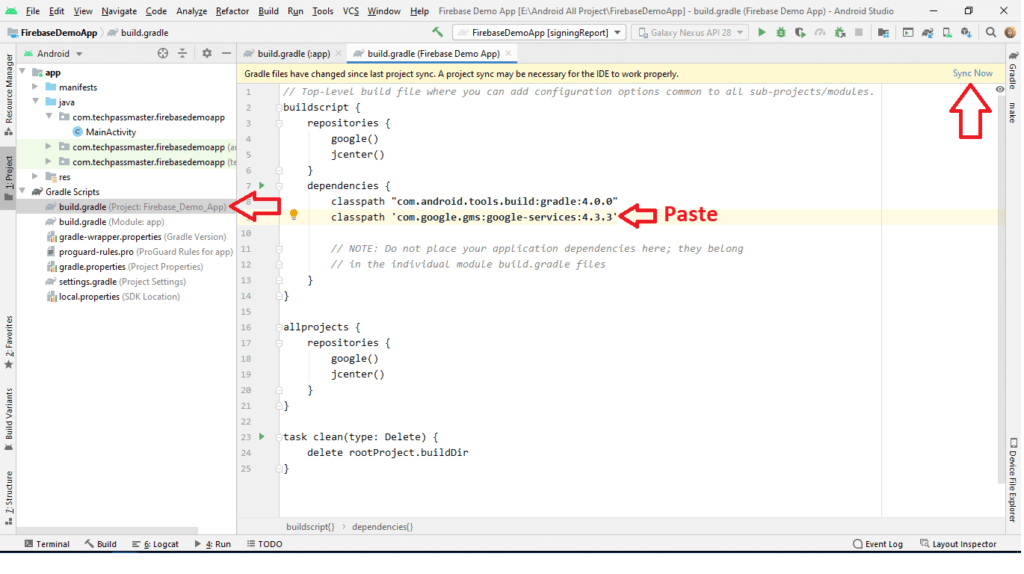1024x574 pixels.
Task: Close the build.gradle (:app) tab
Action: click(338, 54)
